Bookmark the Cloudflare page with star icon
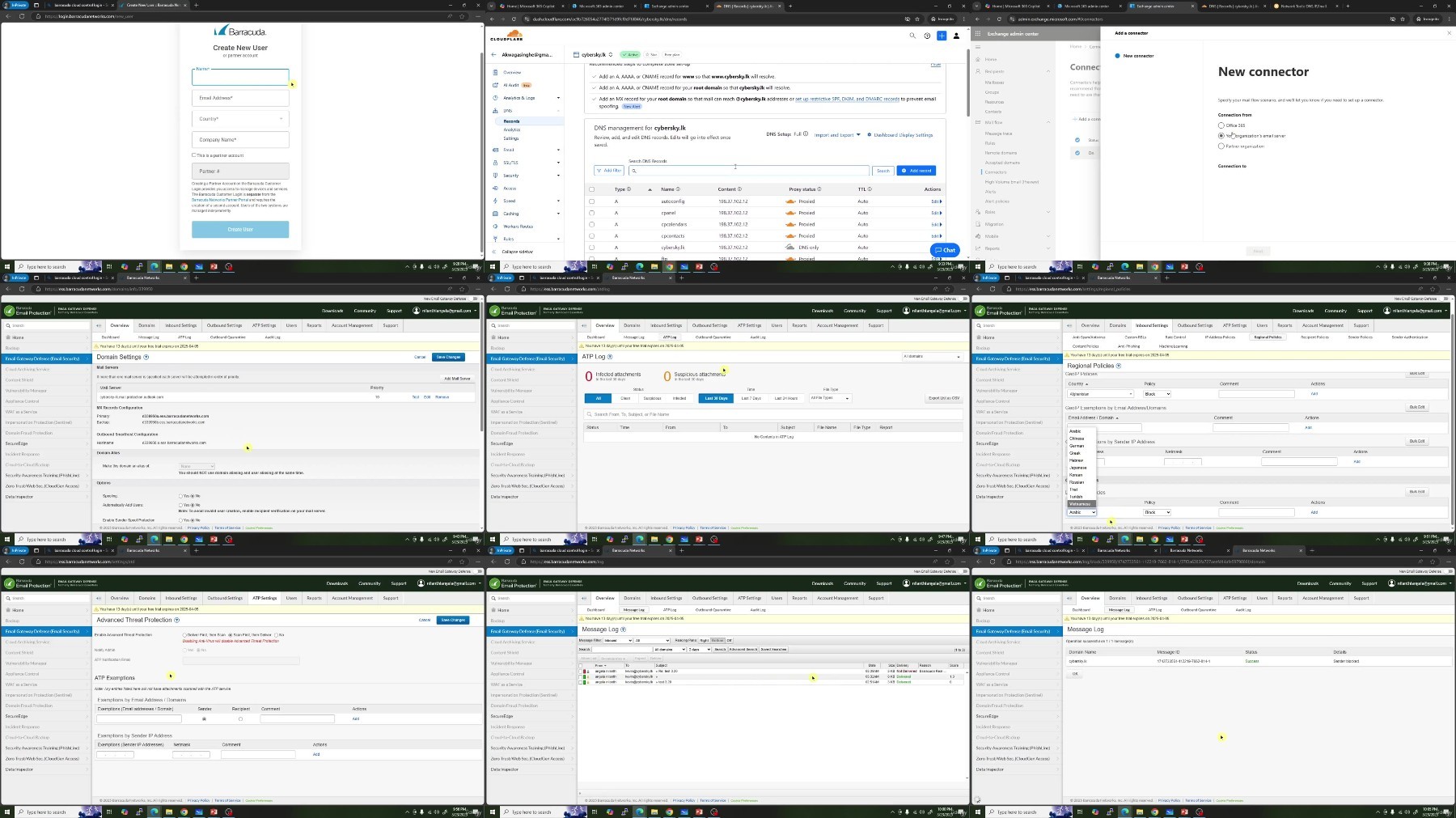This screenshot has width=1456, height=818. 916,18
